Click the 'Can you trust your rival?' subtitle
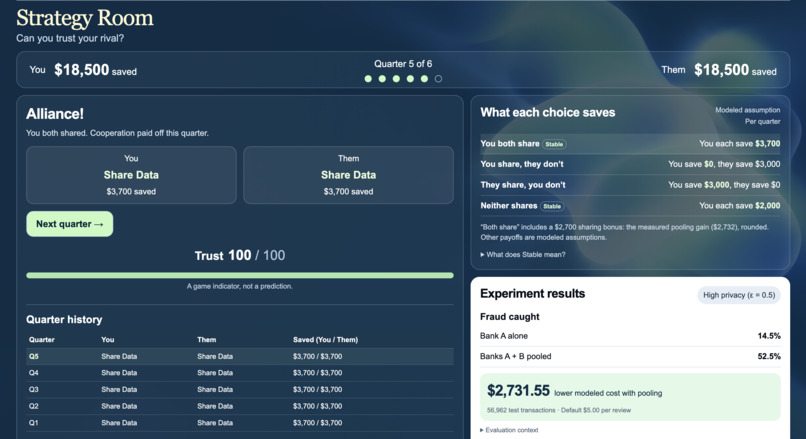This screenshot has width=806, height=439. 70,39
